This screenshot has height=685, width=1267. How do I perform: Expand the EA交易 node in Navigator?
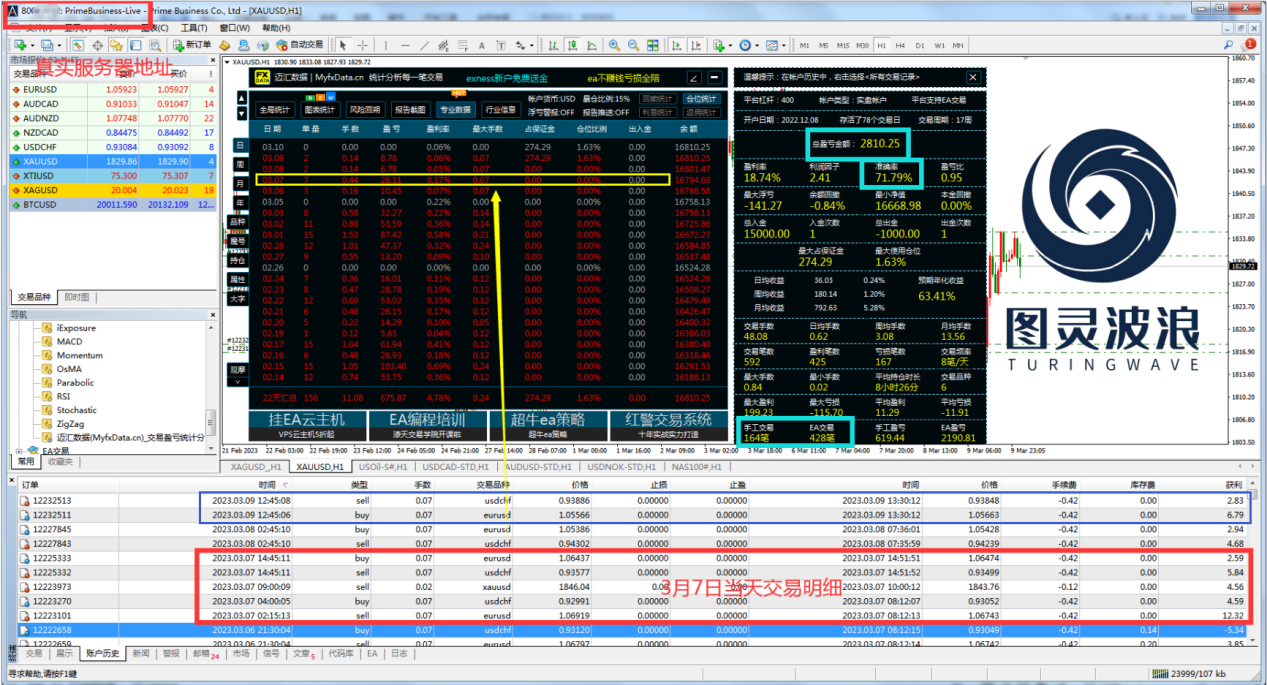tap(18, 451)
